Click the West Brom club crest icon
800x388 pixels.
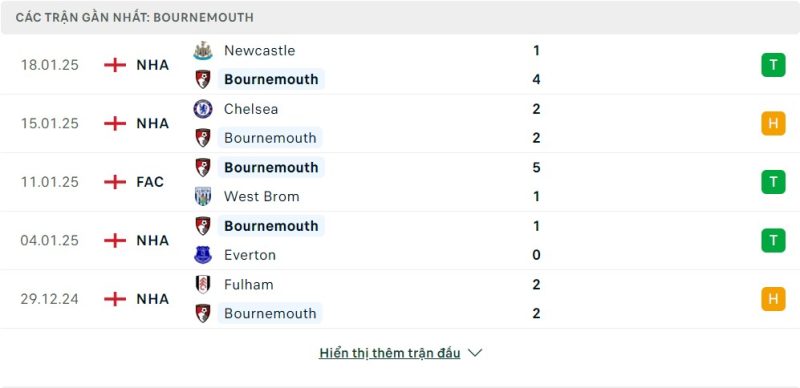[x=203, y=197]
